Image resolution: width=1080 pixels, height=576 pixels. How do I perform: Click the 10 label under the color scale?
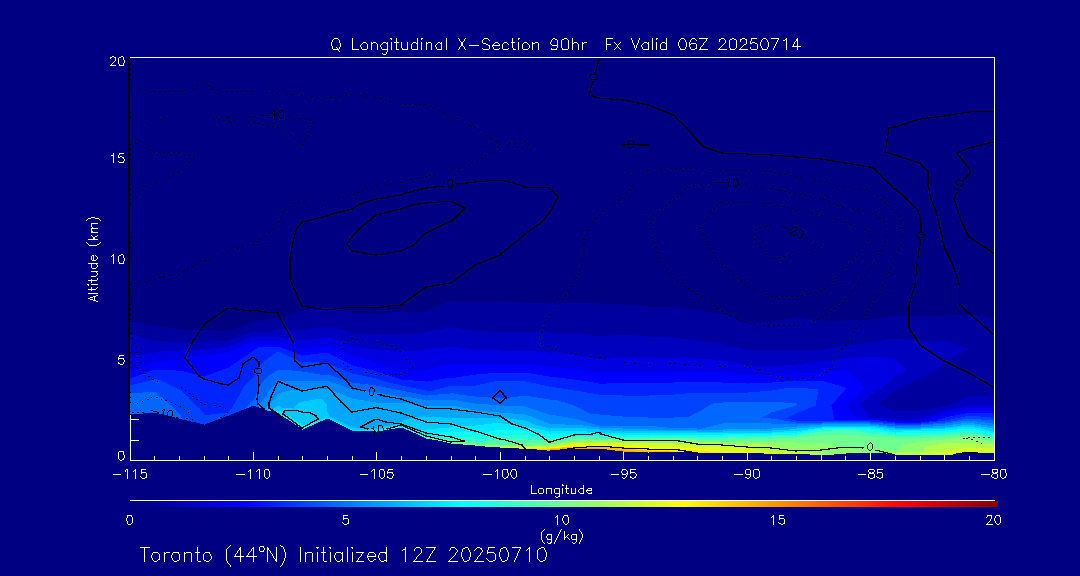561,520
